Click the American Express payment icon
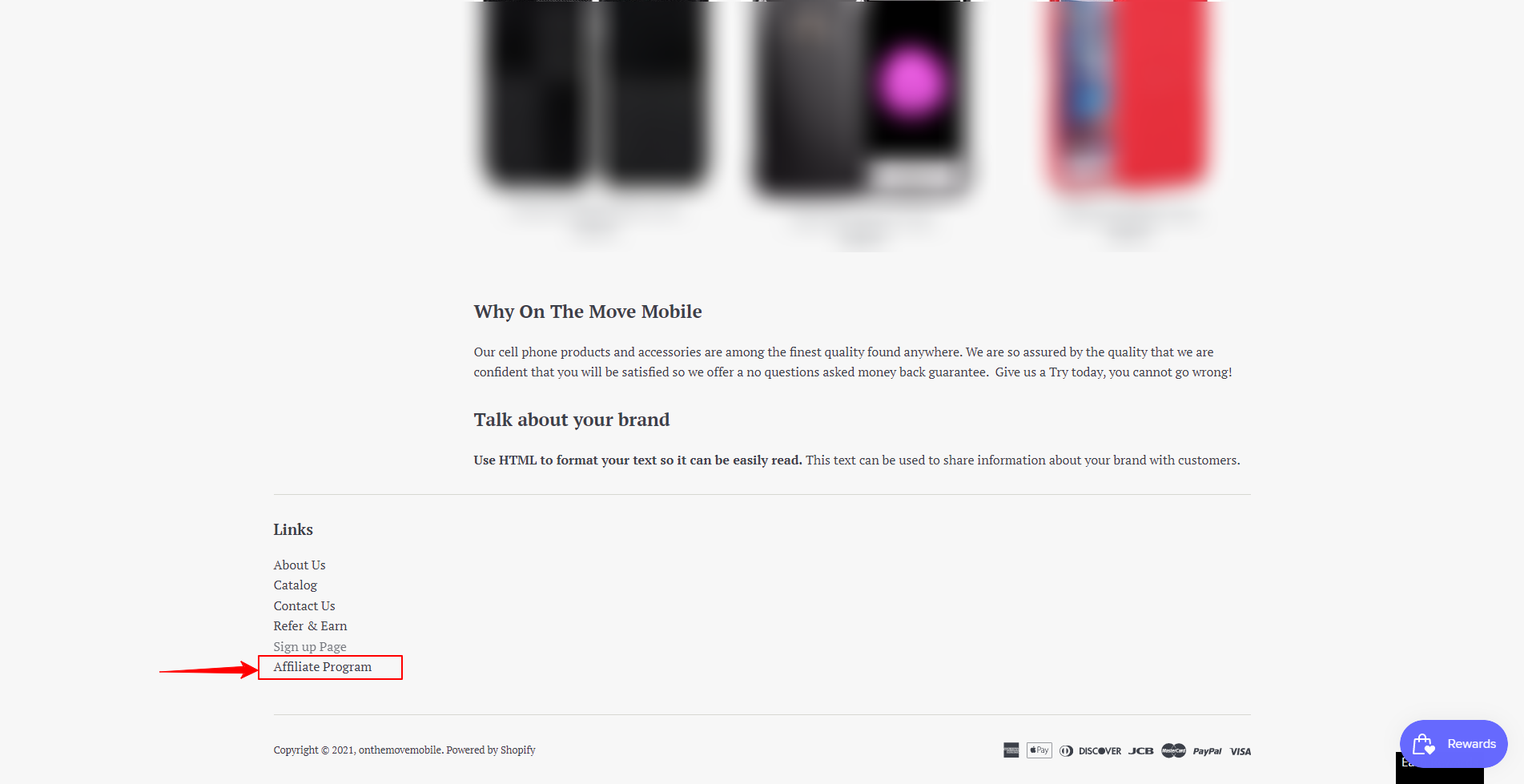Image resolution: width=1524 pixels, height=784 pixels. point(1011,750)
